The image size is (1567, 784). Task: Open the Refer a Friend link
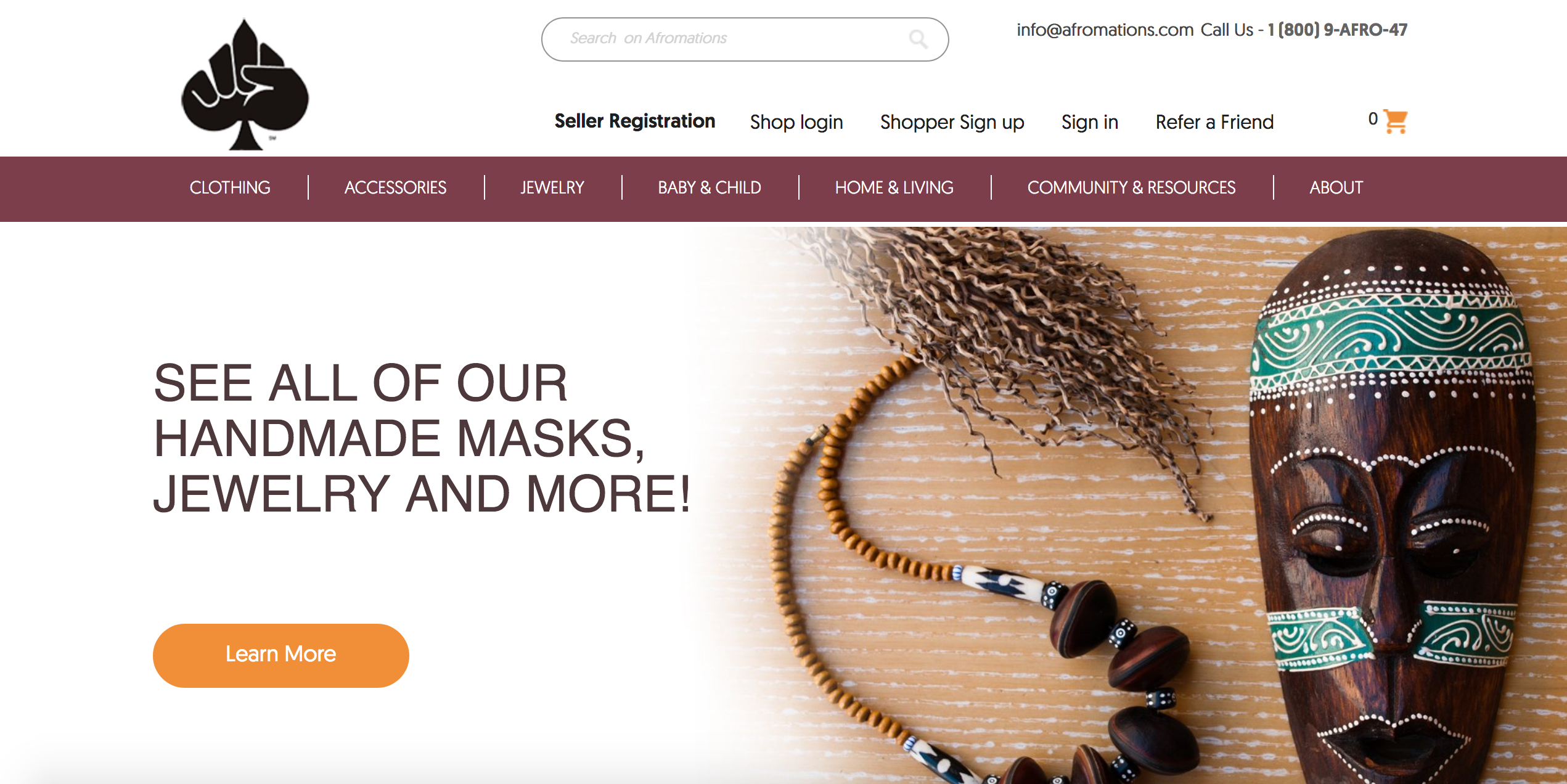(x=1214, y=122)
